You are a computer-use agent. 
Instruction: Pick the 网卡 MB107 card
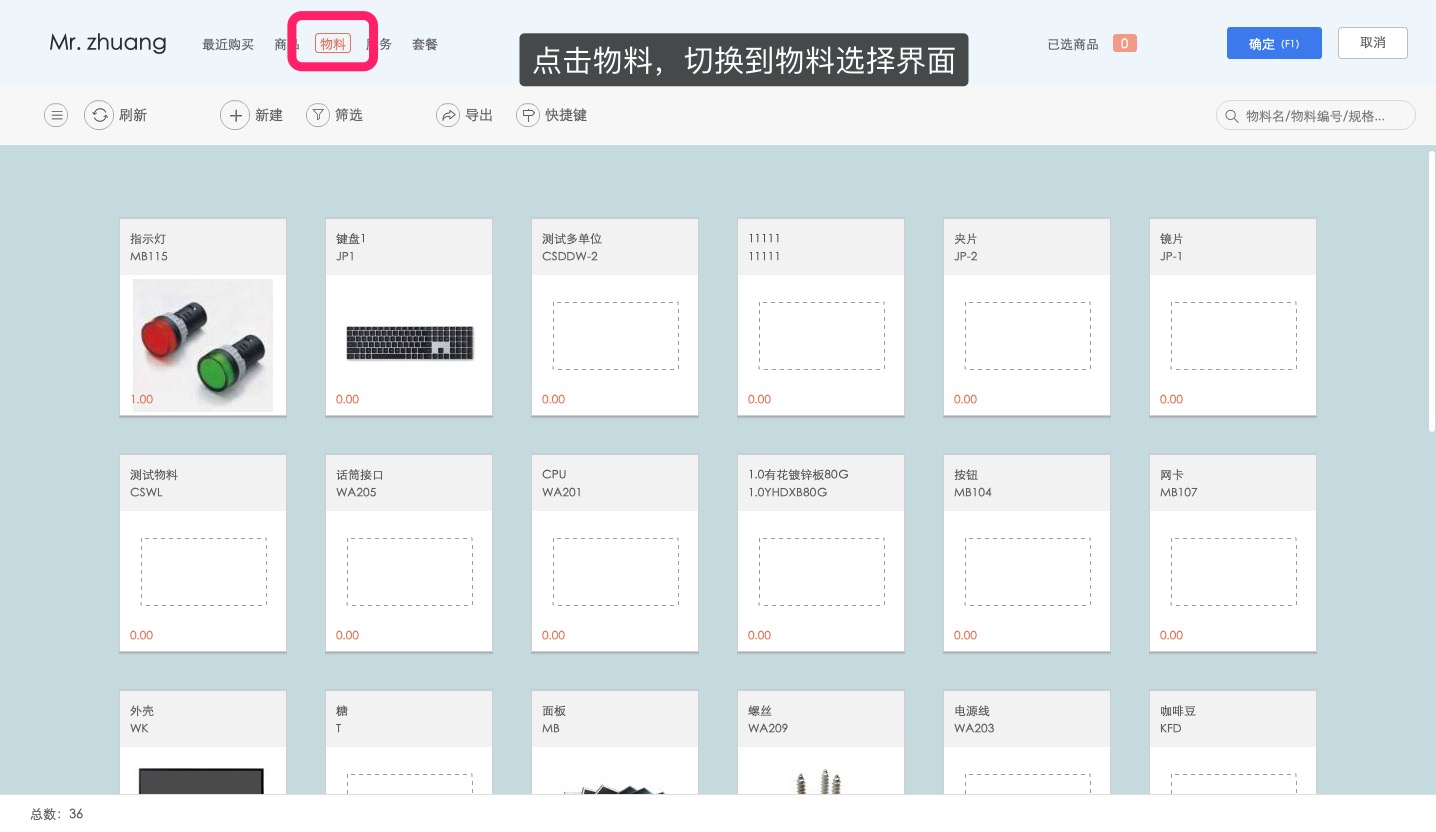[x=1233, y=553]
